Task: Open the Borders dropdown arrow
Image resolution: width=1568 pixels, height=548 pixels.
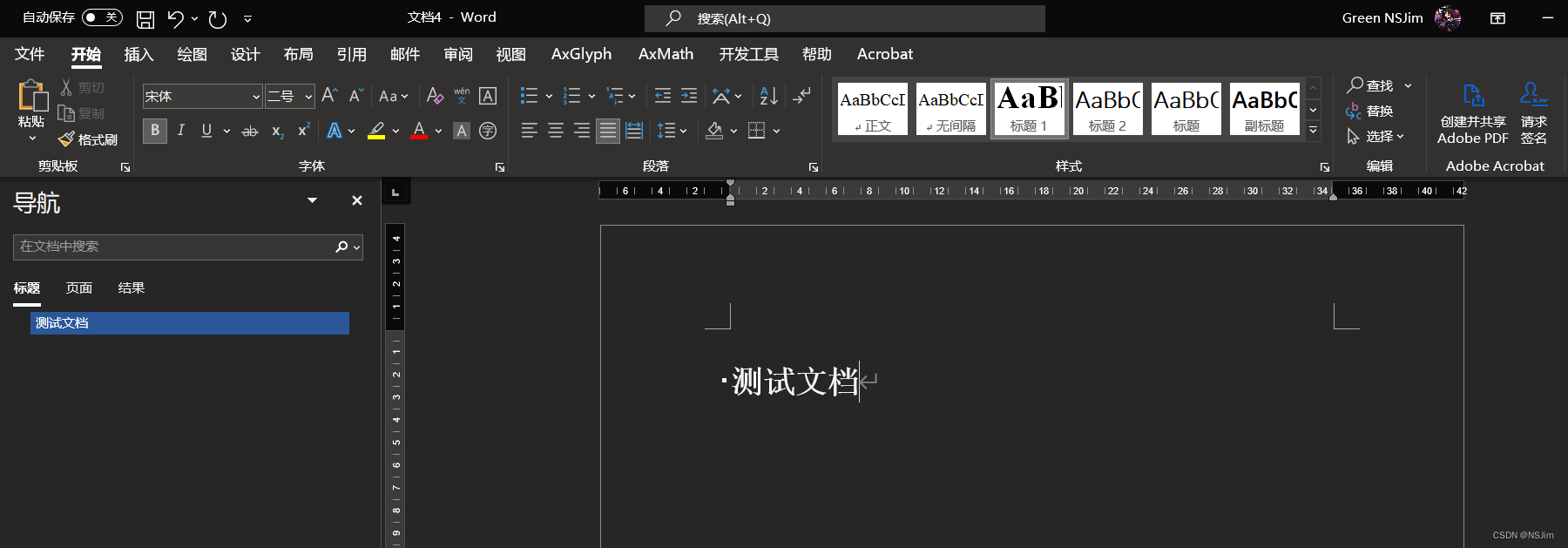Action: pos(776,132)
